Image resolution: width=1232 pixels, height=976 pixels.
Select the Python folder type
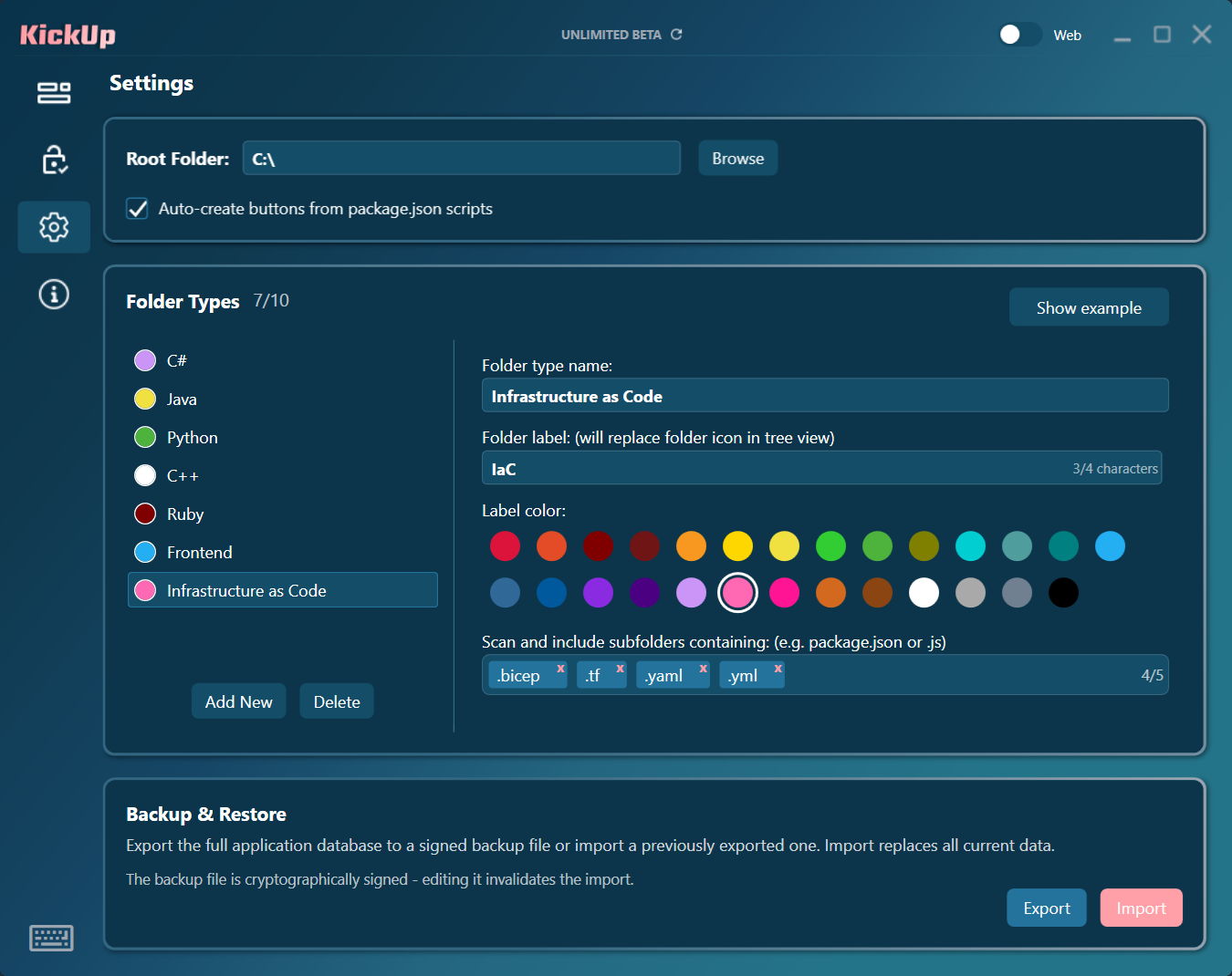192,438
